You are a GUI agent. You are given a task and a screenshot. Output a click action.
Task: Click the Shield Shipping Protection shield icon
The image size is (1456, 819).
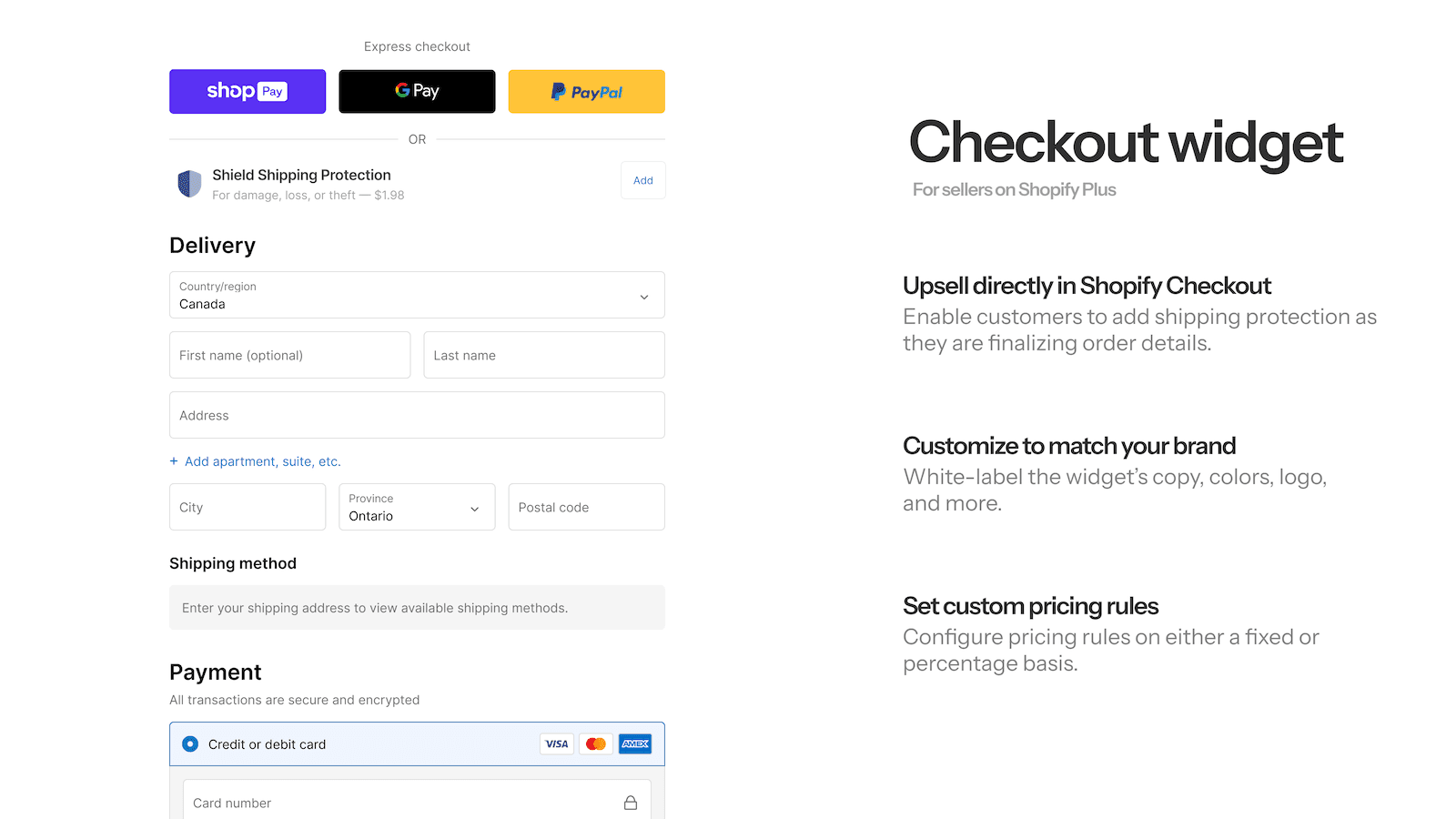click(x=189, y=184)
